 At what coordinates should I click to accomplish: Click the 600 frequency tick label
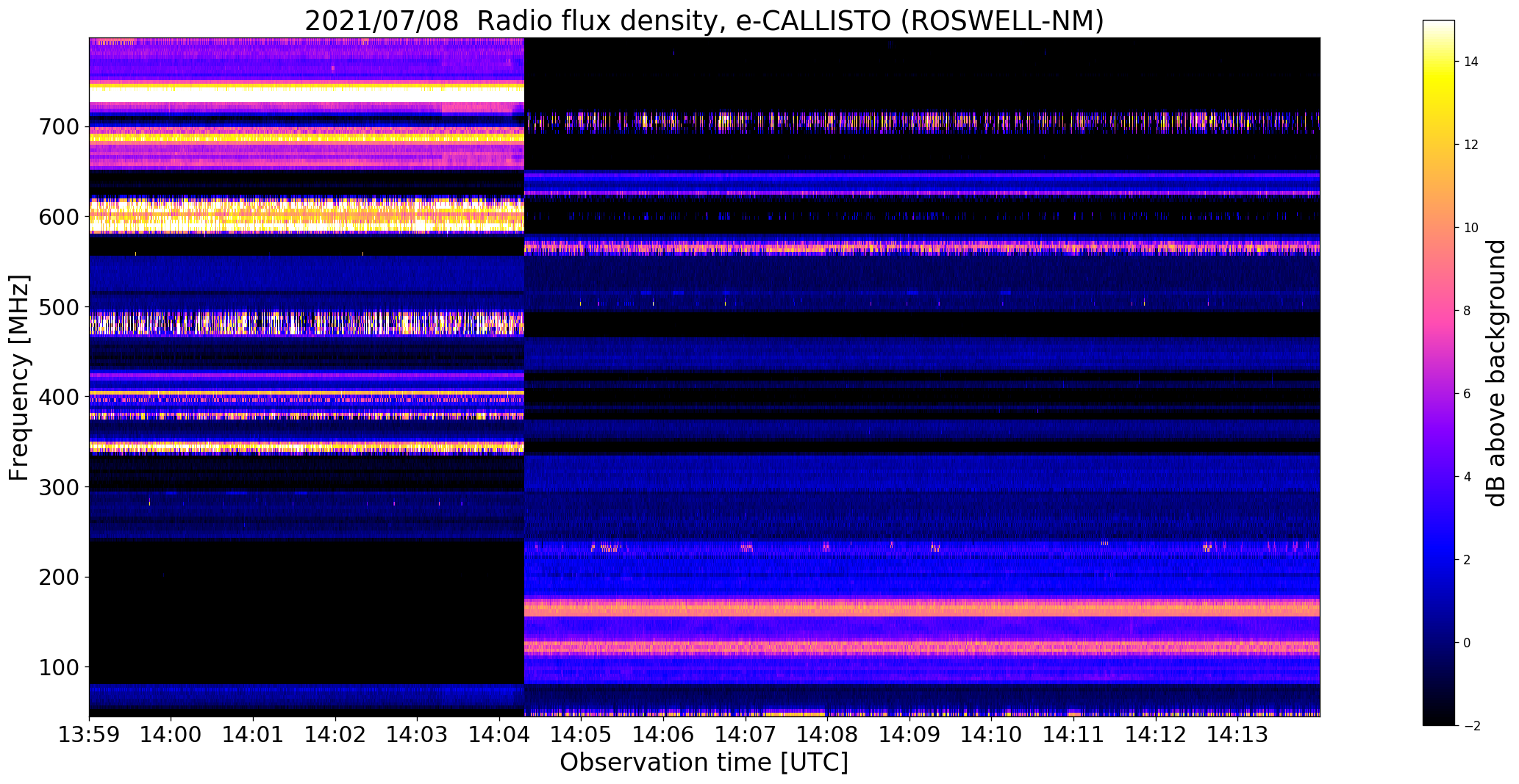pyautogui.click(x=57, y=217)
